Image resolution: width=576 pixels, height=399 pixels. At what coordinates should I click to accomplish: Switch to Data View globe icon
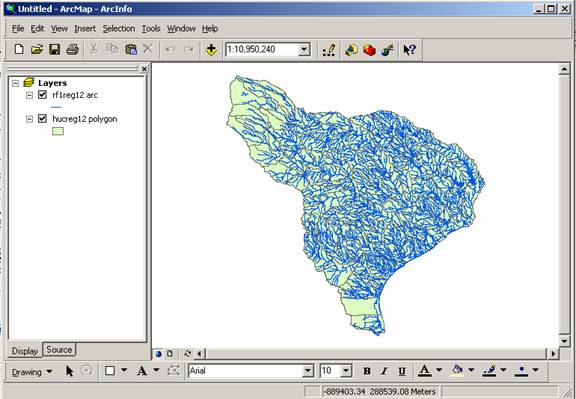click(159, 354)
